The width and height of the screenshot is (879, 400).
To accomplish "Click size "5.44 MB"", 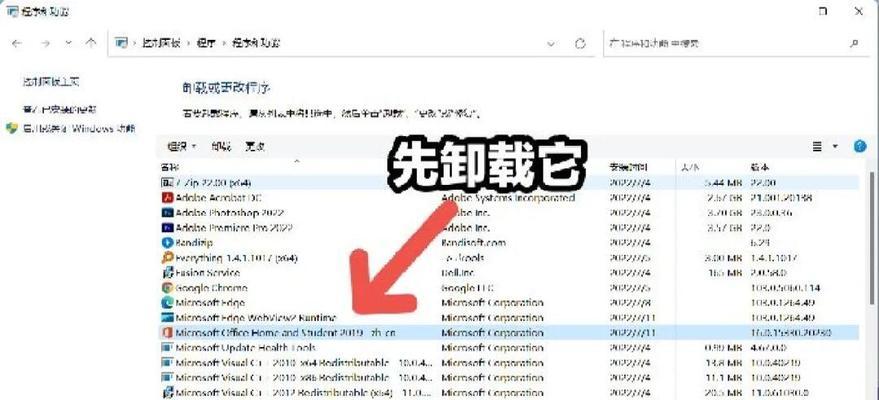I will coord(724,183).
